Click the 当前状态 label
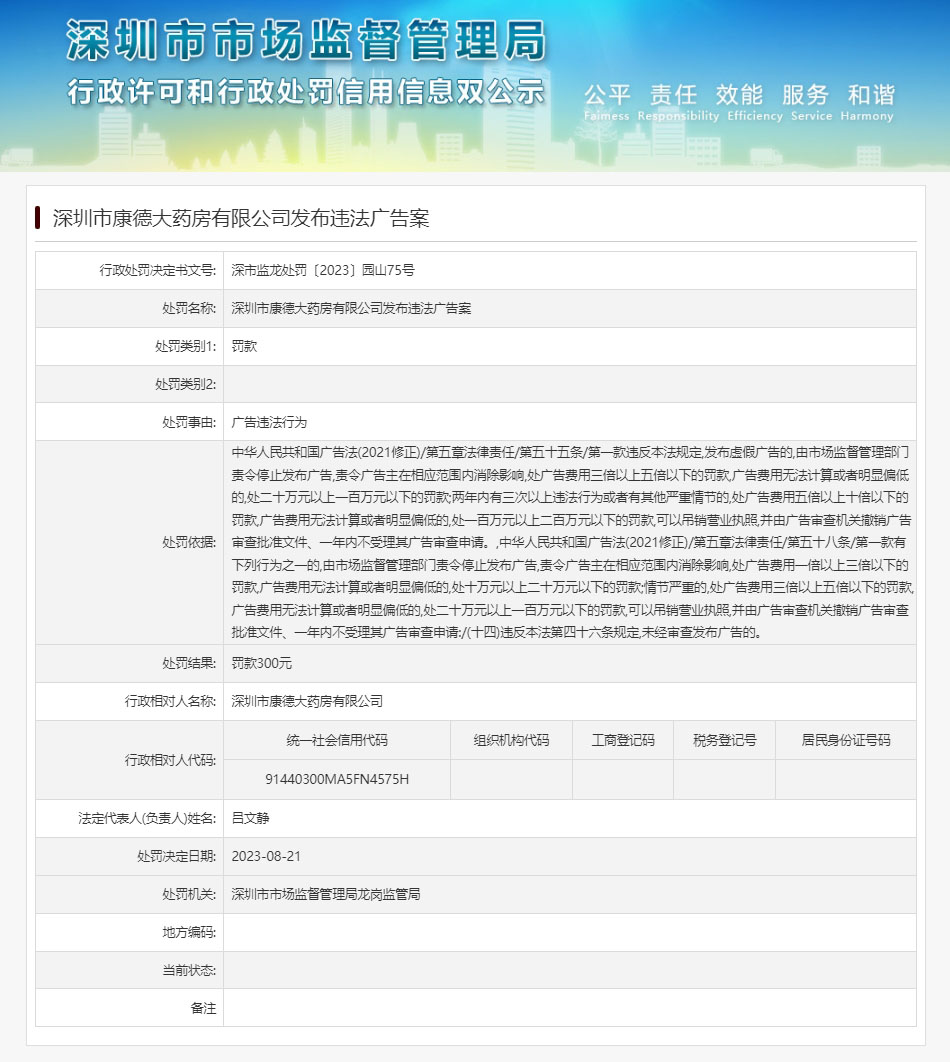The height and width of the screenshot is (1062, 950). click(189, 970)
